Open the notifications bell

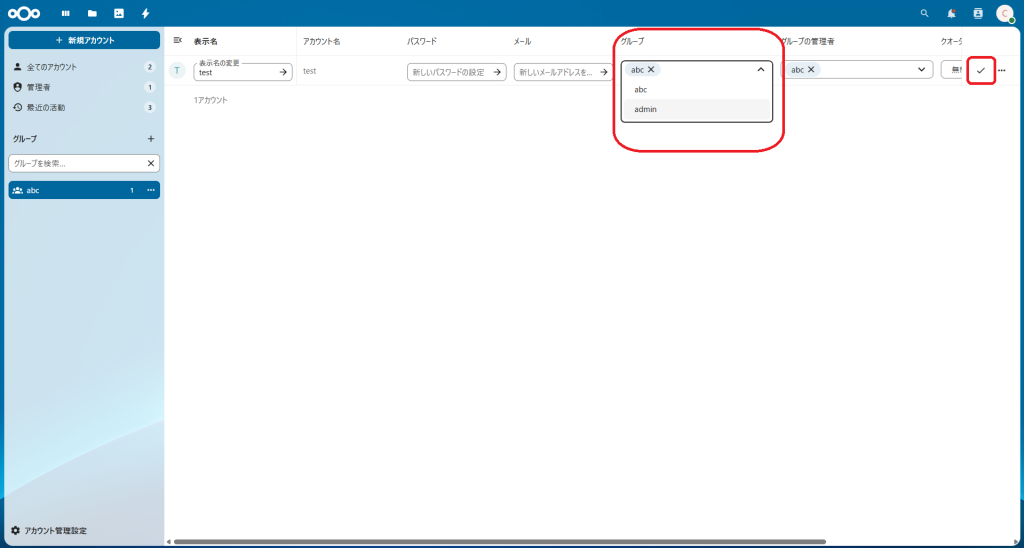951,13
